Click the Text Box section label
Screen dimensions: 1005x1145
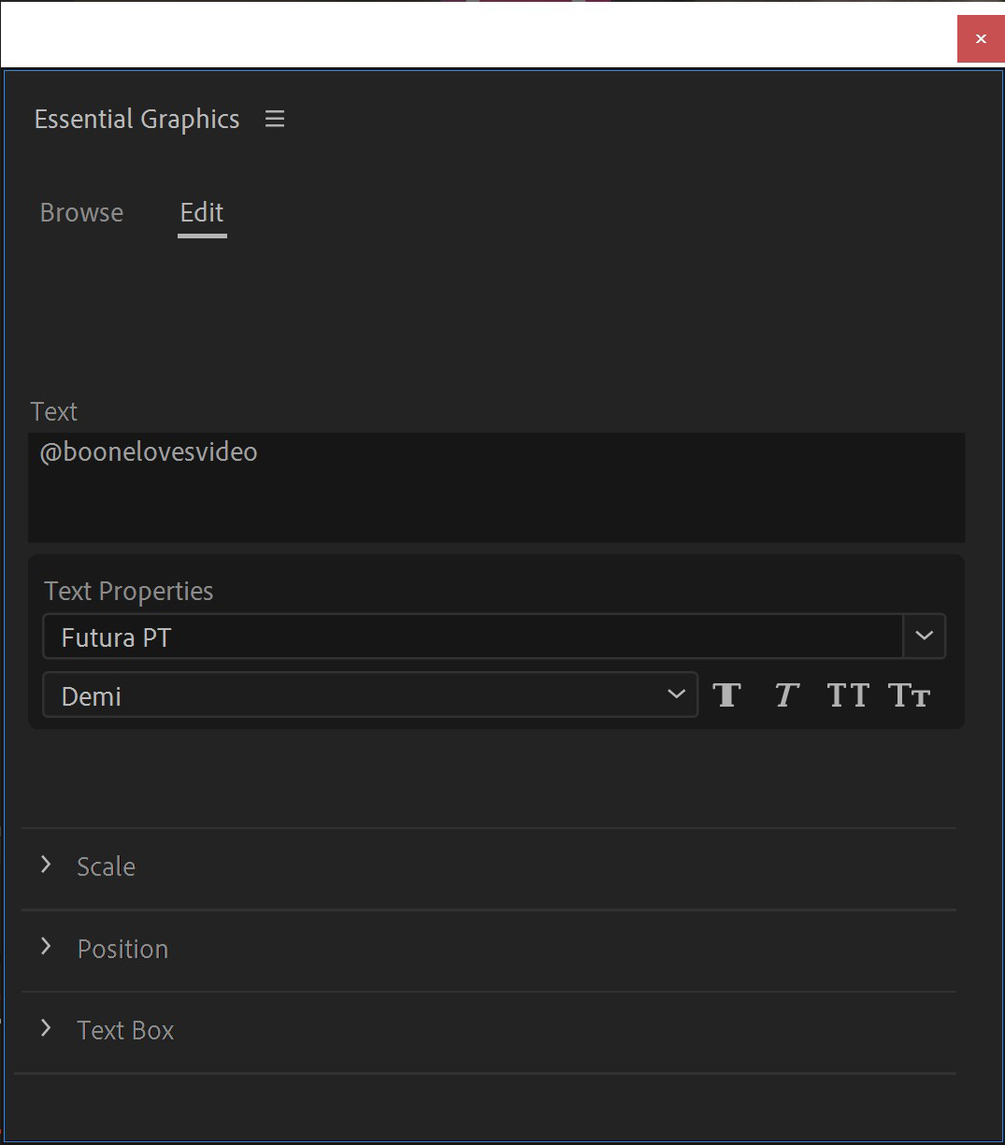[126, 1030]
